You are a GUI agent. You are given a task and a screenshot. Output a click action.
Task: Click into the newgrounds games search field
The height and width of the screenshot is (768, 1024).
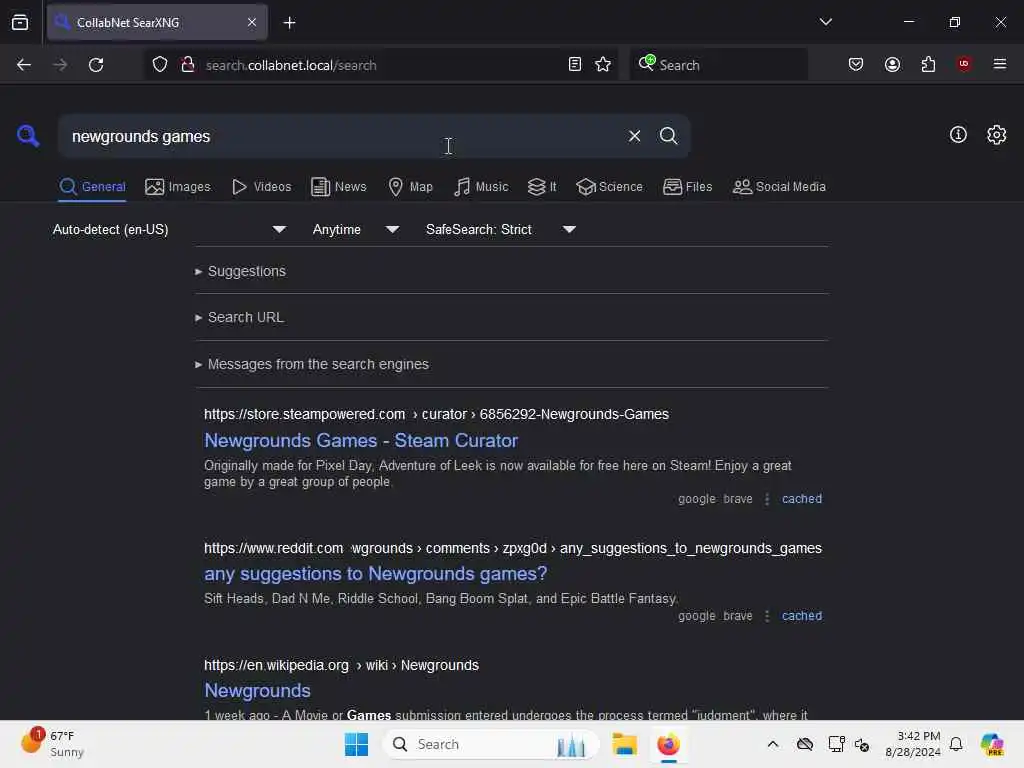(340, 136)
